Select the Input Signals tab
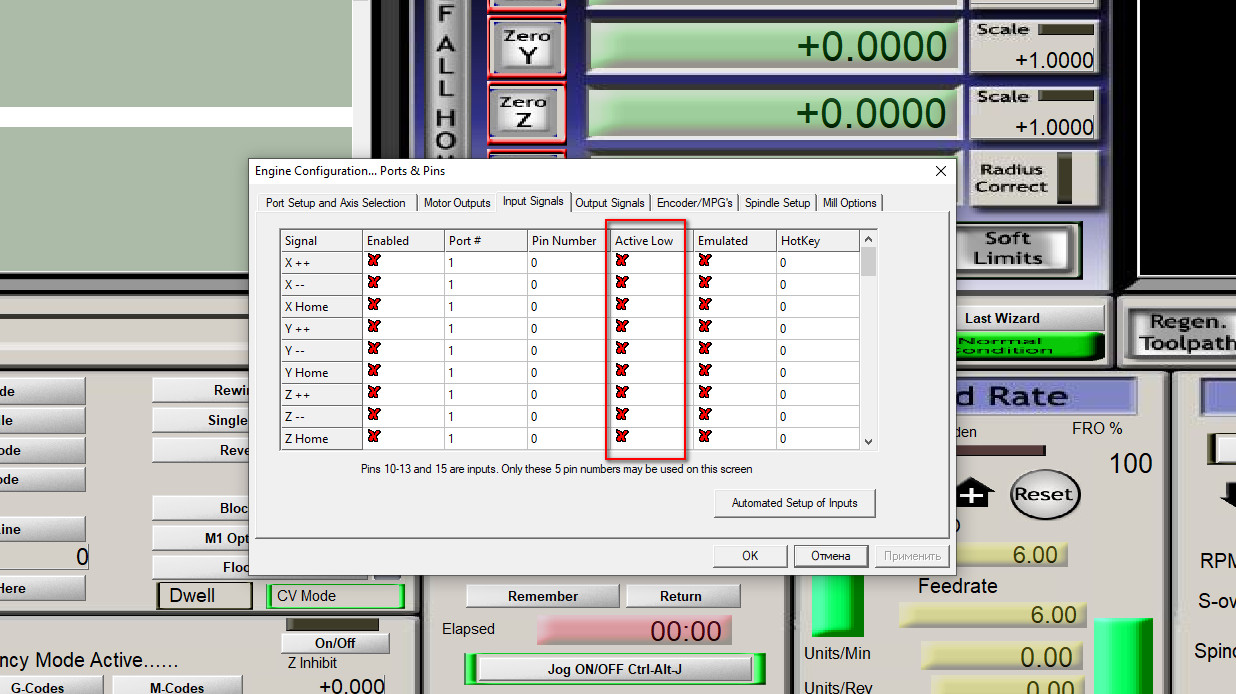Image resolution: width=1236 pixels, height=694 pixels. (533, 201)
